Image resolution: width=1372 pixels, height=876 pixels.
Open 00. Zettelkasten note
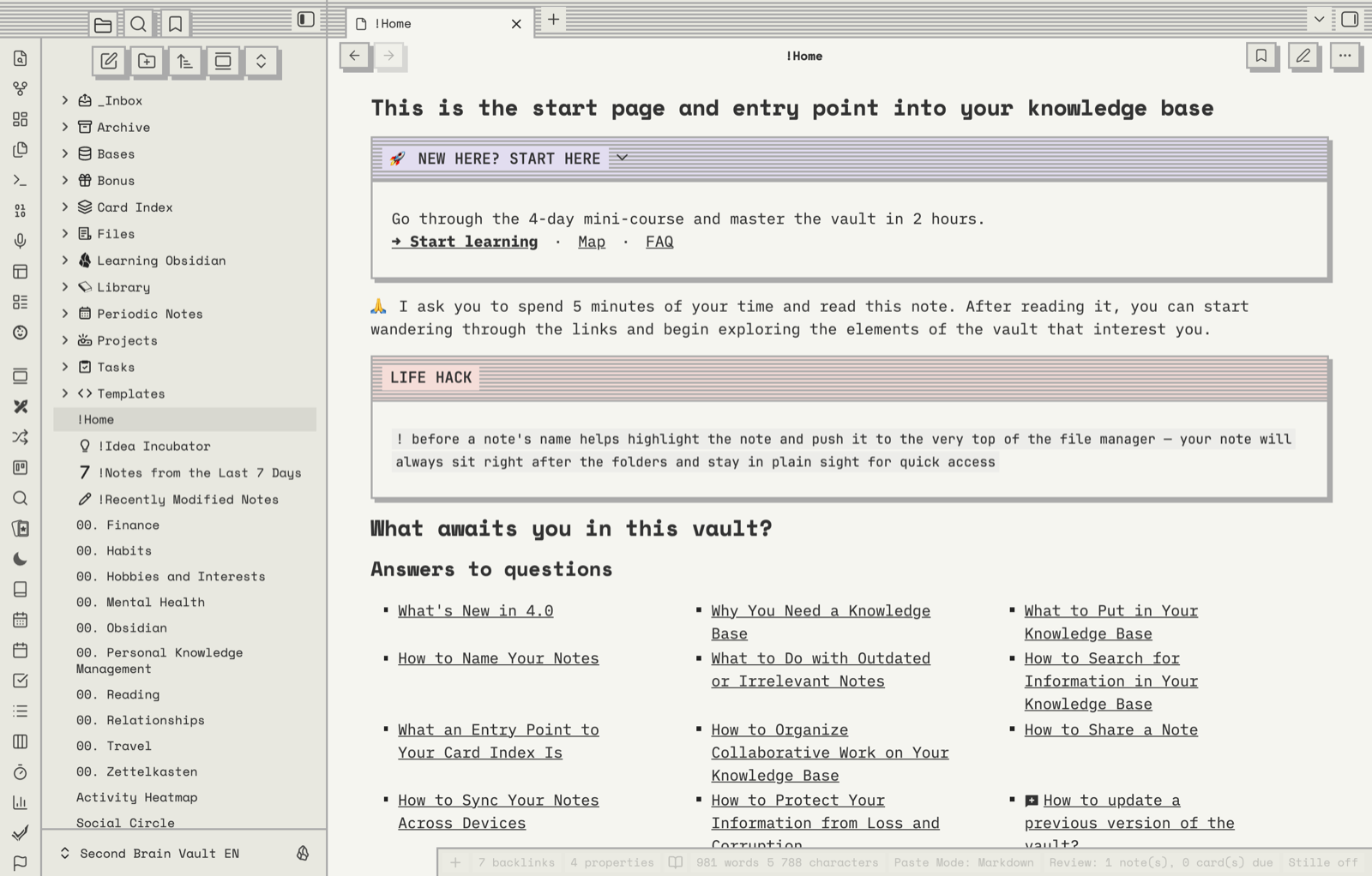[x=185, y=771]
